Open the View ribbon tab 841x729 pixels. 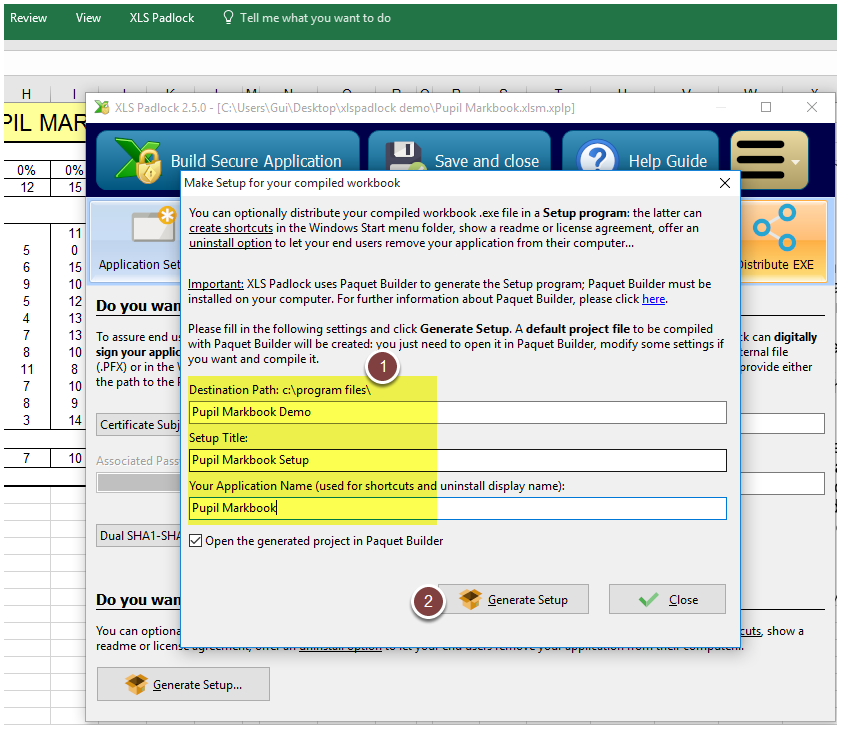tap(89, 18)
